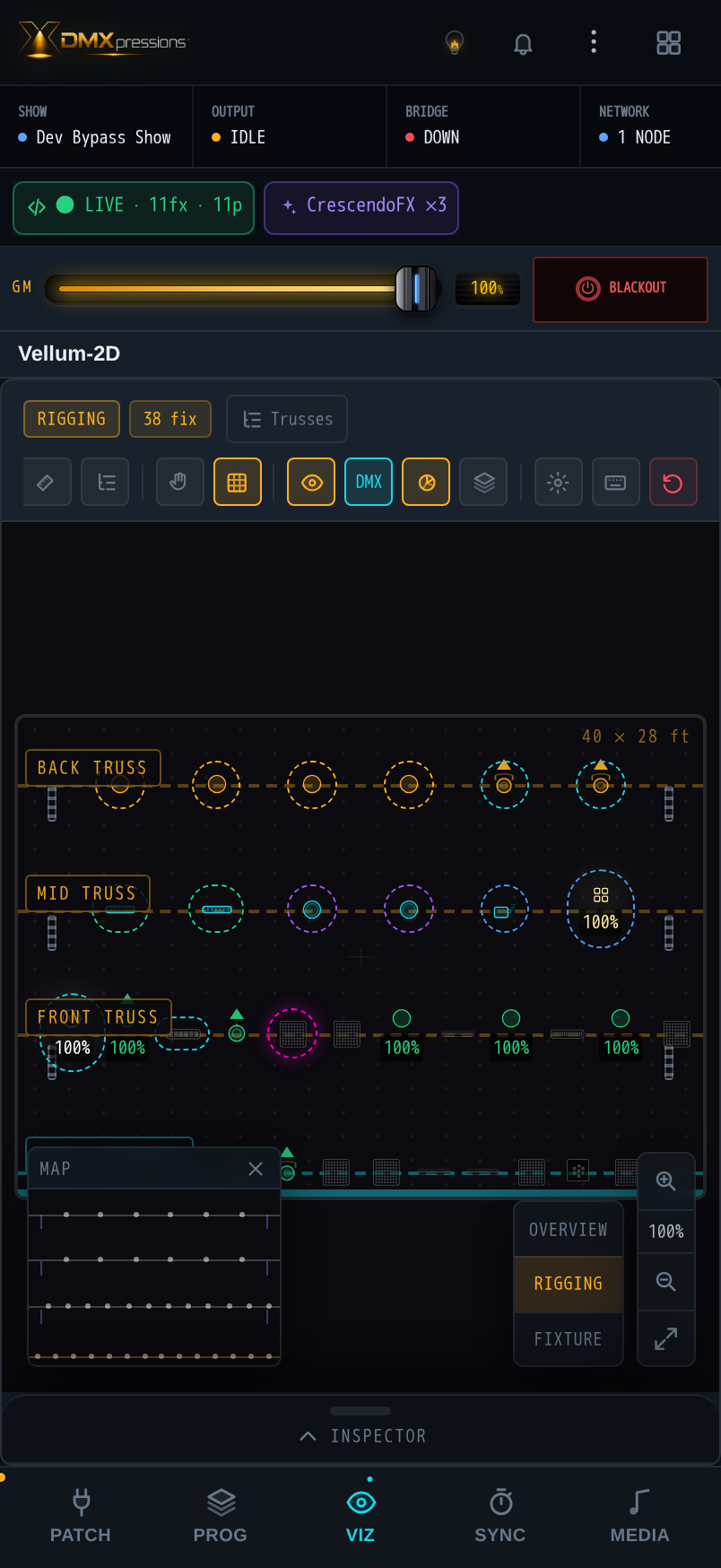The image size is (721, 1568).
Task: Switch to the FIXTURE view mode
Action: [569, 1339]
